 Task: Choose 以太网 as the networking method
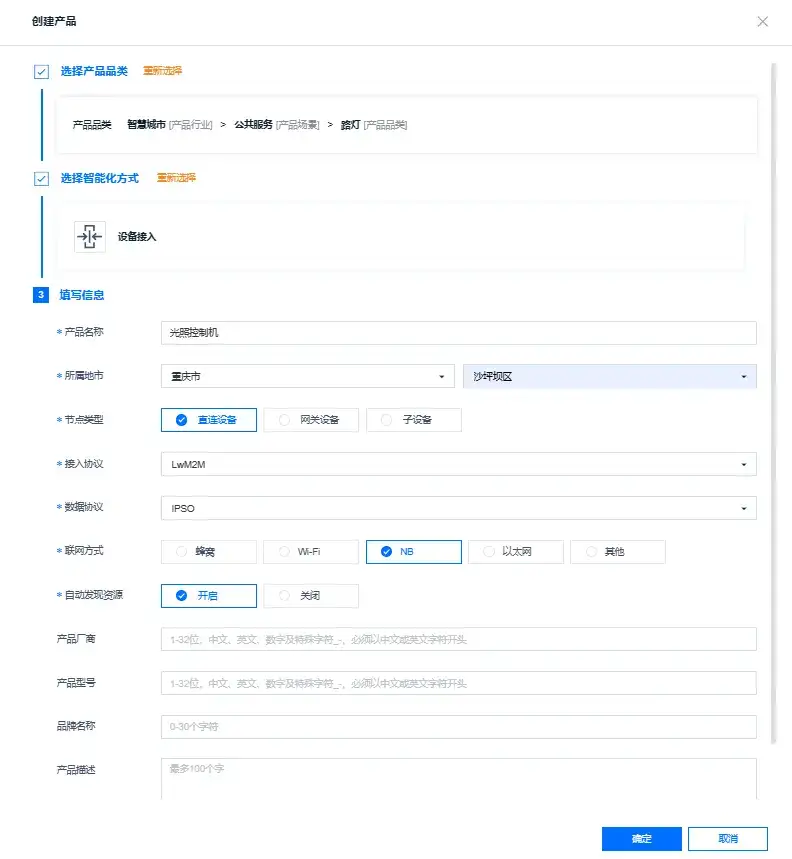click(x=516, y=552)
